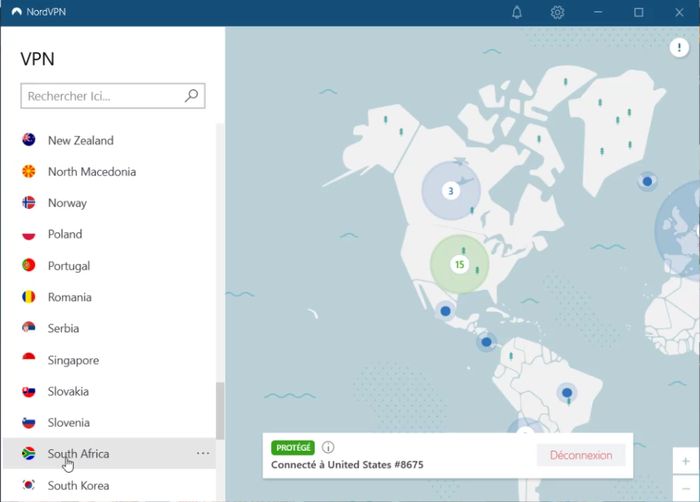Zoom in the map with the plus button
This screenshot has width=700, height=502.
point(686,461)
